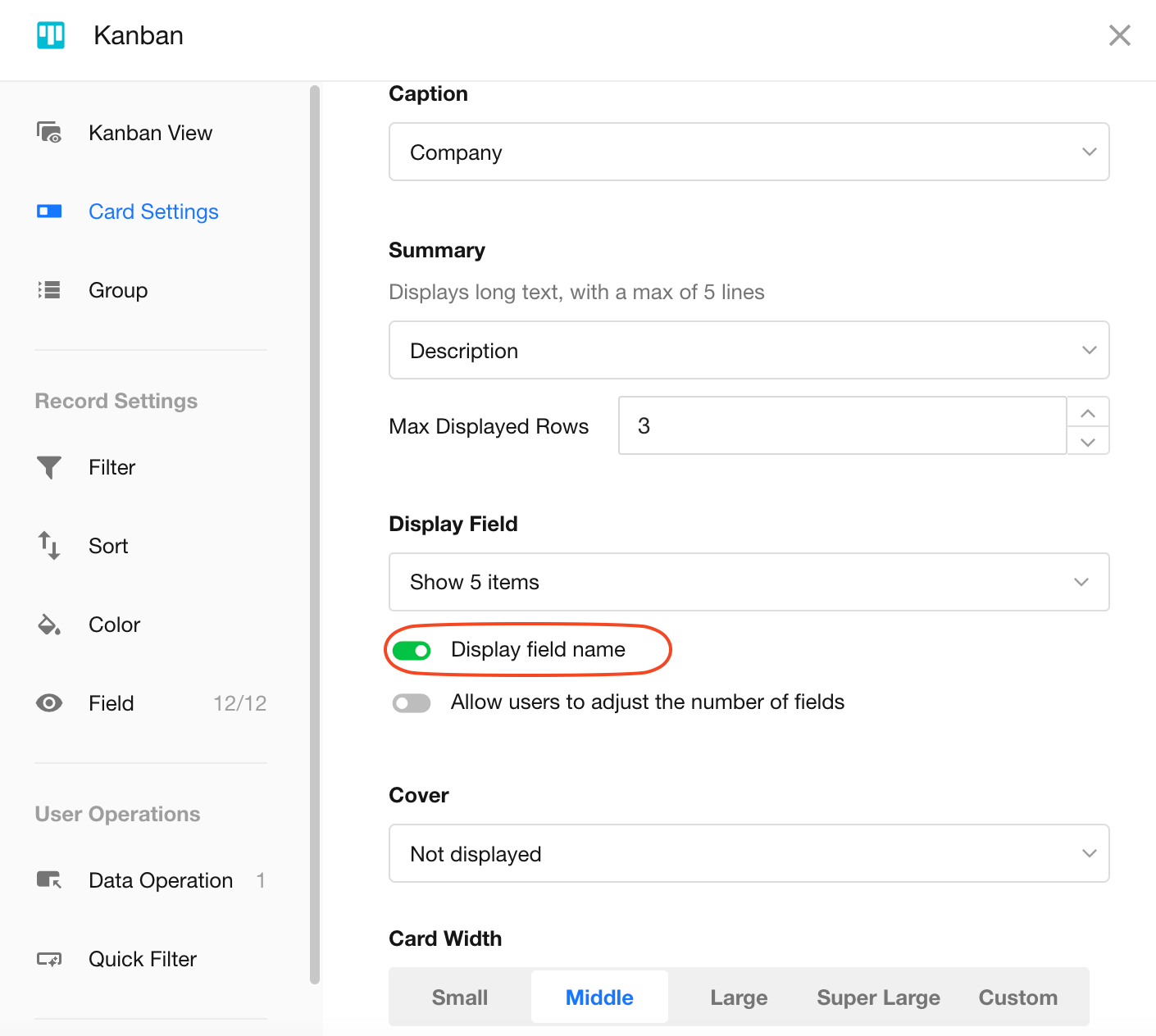Open the Cover dropdown showing Not displayed
The height and width of the screenshot is (1036, 1156).
click(x=749, y=854)
